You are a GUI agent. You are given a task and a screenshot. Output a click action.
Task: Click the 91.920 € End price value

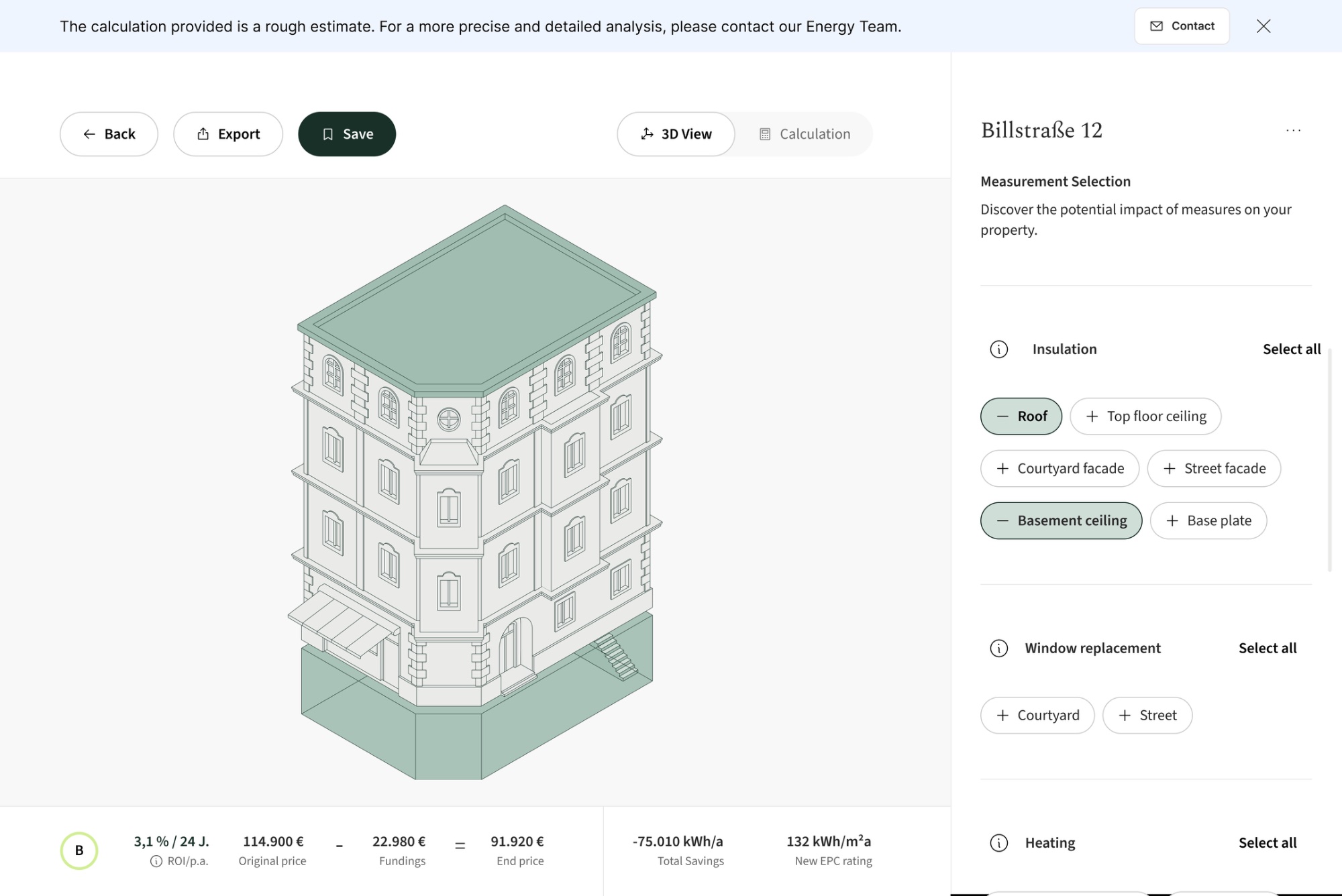tap(517, 842)
